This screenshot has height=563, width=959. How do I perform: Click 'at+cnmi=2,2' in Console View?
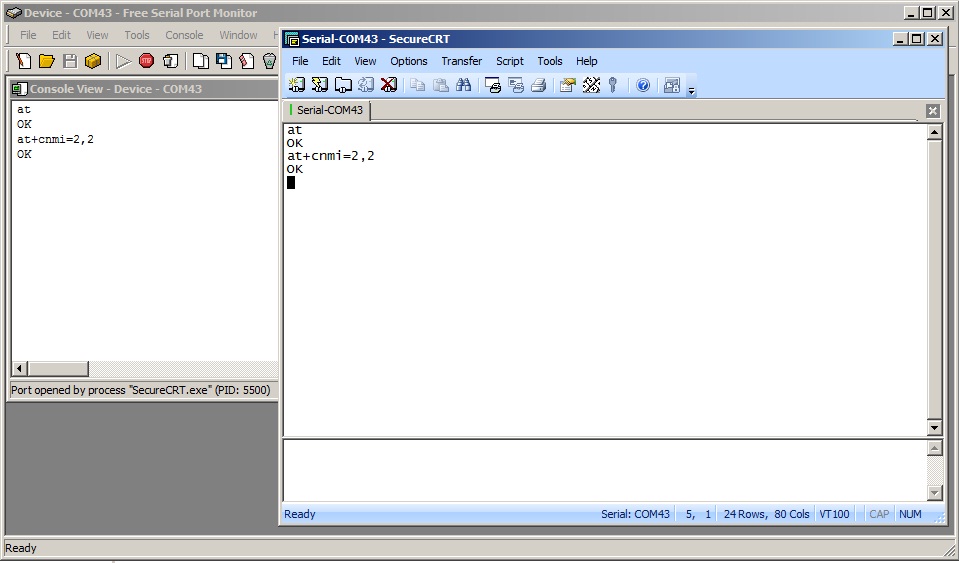click(56, 139)
